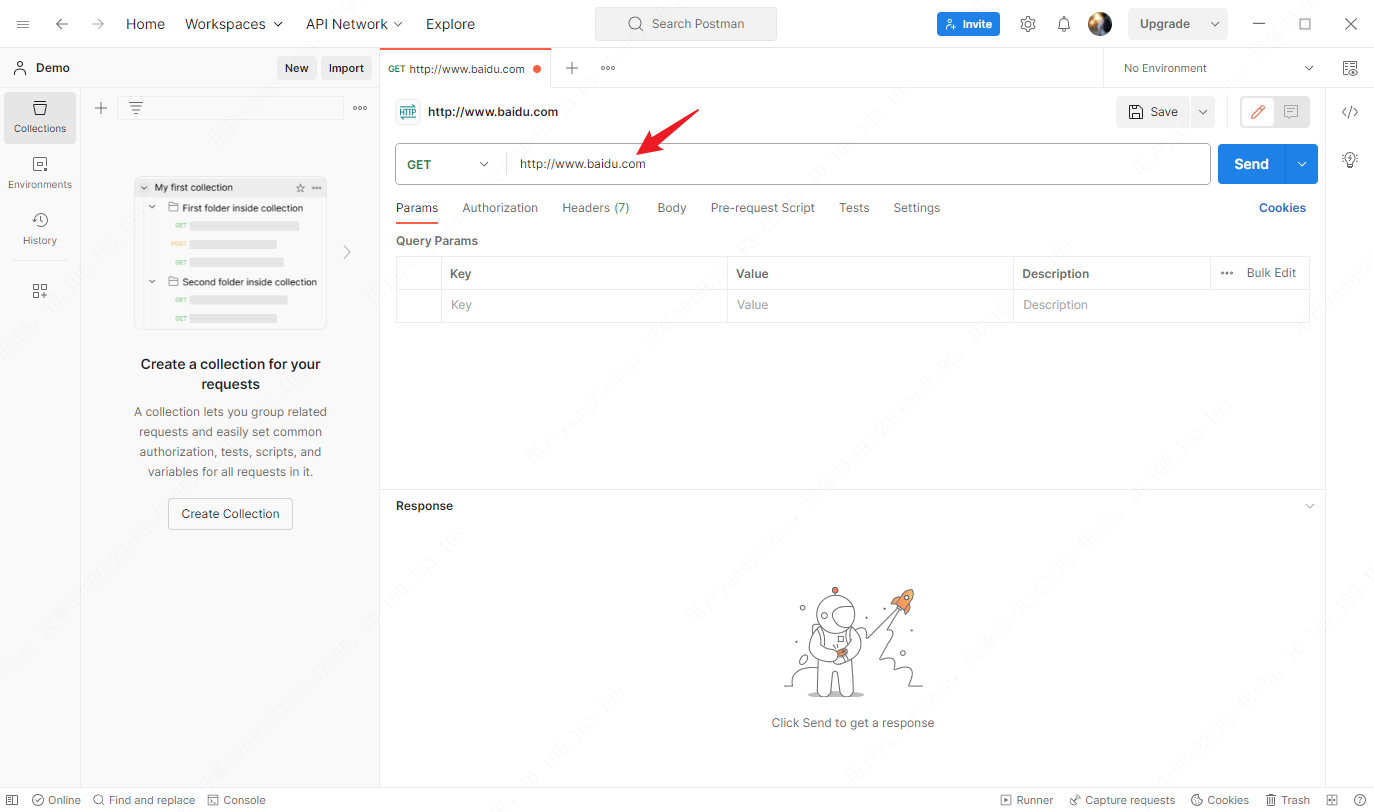
Task: Open the configure workspace sidebar icon
Action: click(40, 291)
